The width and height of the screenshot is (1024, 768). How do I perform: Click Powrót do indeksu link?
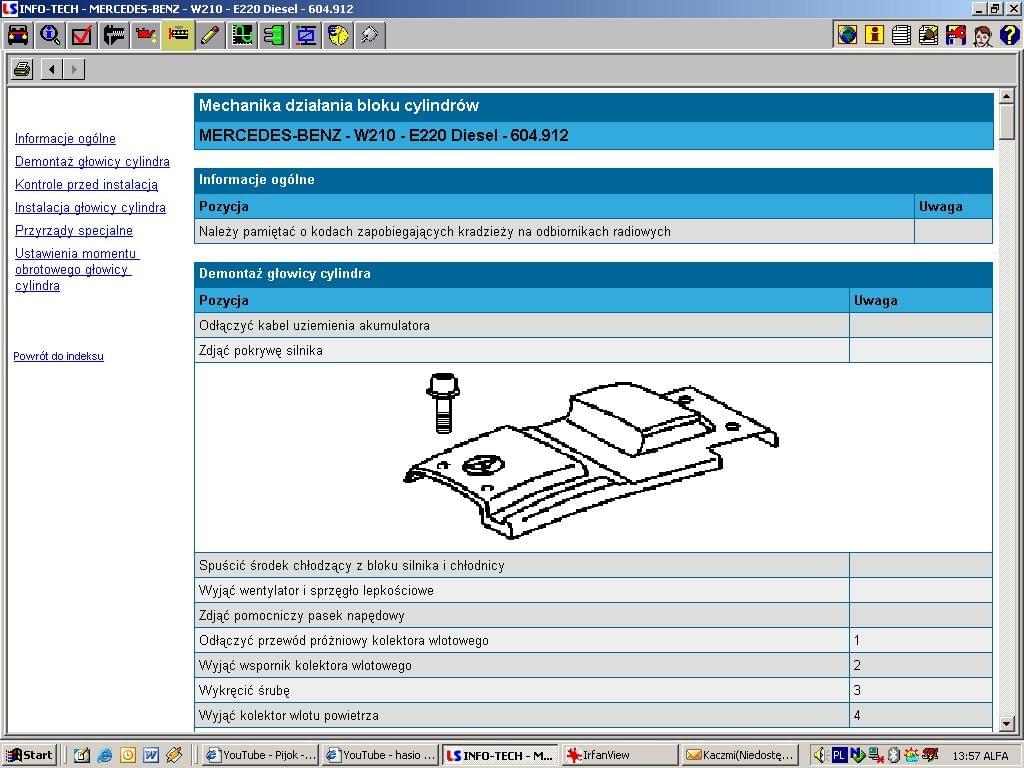58,356
